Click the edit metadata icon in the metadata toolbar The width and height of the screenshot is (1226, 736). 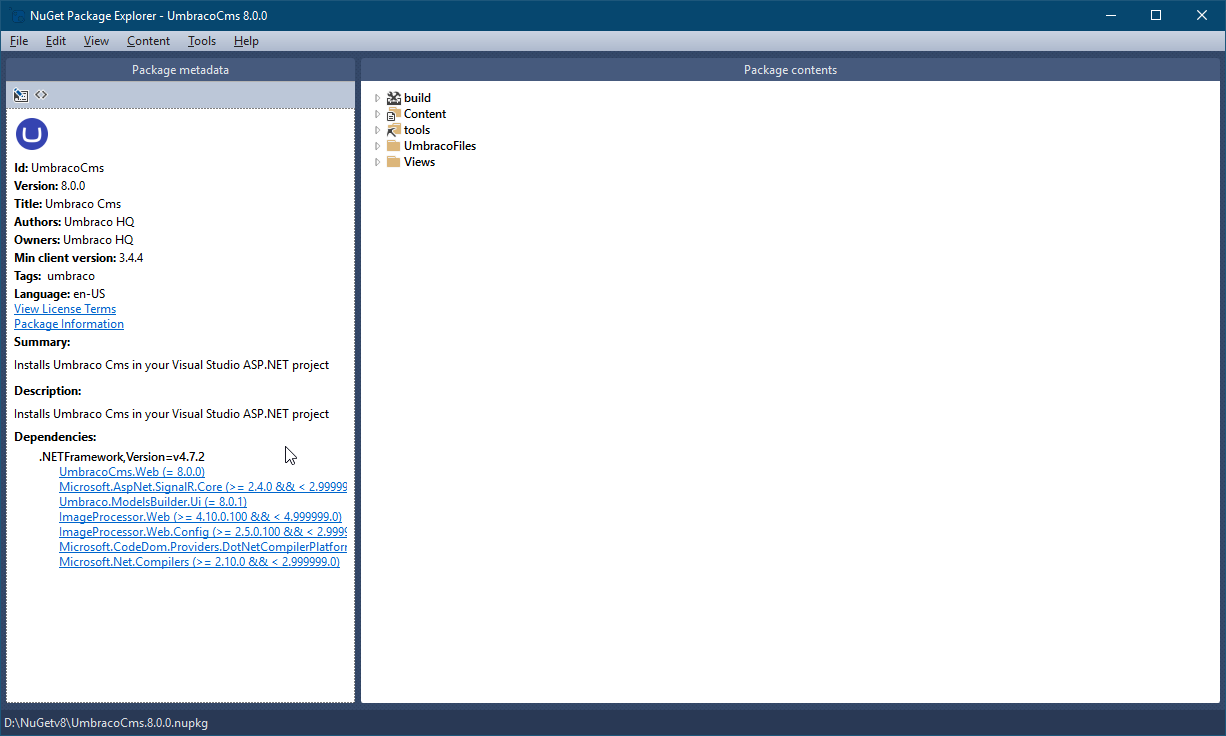coord(21,95)
